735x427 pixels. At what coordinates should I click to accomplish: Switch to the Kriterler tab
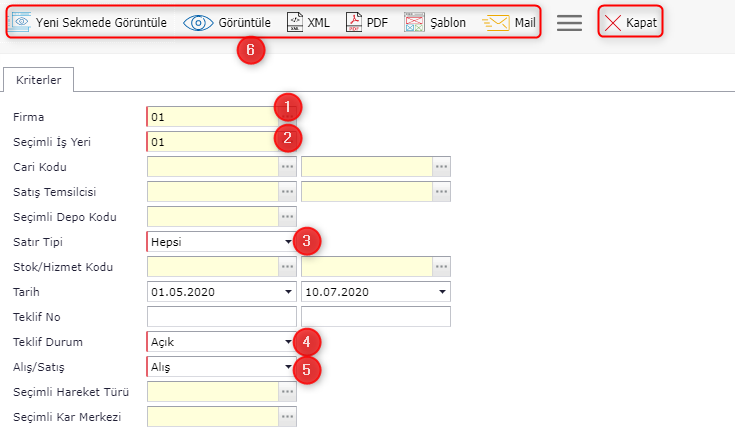click(39, 79)
